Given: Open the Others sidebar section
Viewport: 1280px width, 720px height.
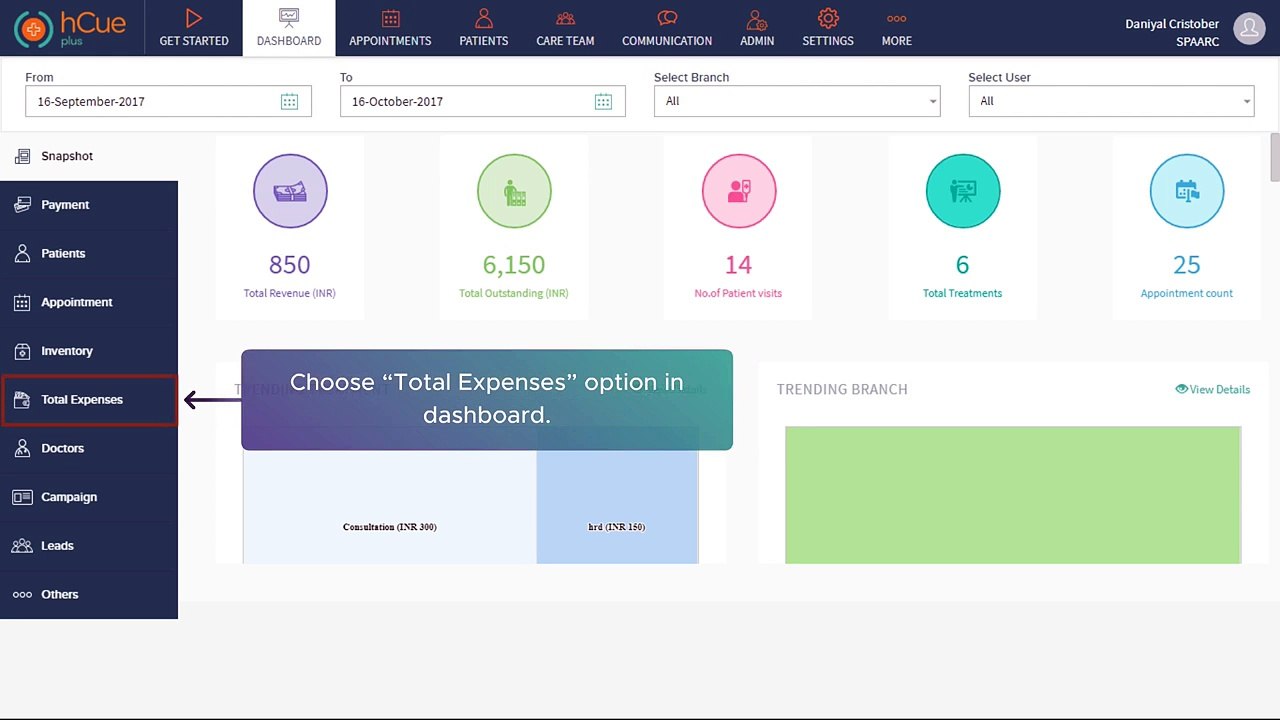Looking at the screenshot, I should tap(89, 594).
